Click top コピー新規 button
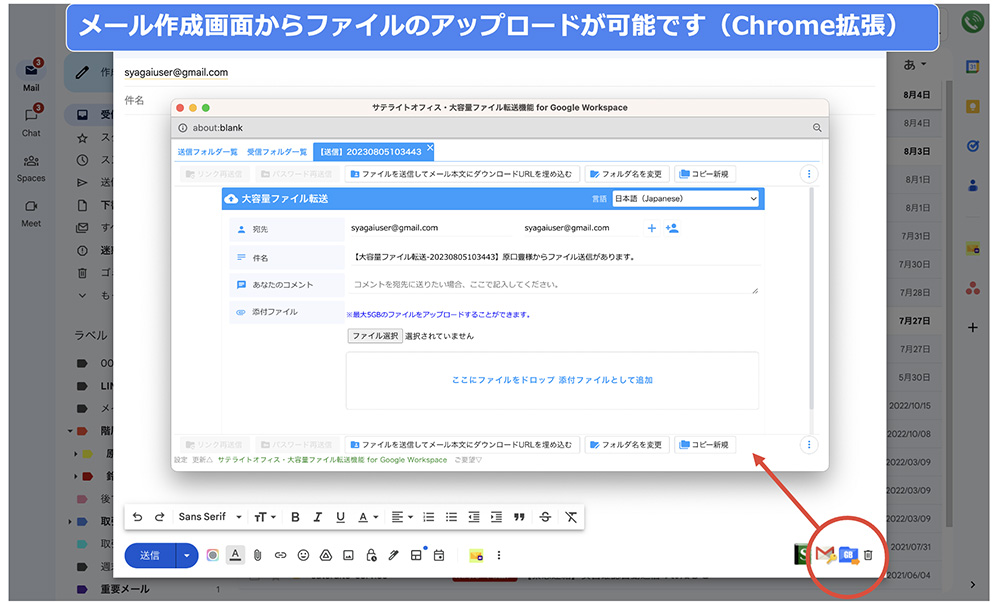This screenshot has height=602, width=1000. click(705, 174)
